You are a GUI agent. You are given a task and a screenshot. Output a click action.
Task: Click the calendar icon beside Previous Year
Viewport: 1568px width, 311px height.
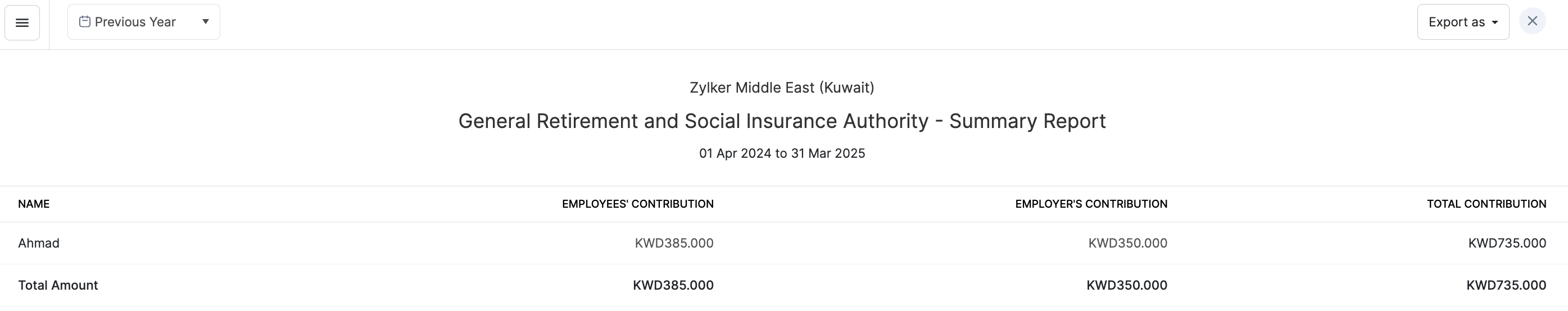pos(85,22)
